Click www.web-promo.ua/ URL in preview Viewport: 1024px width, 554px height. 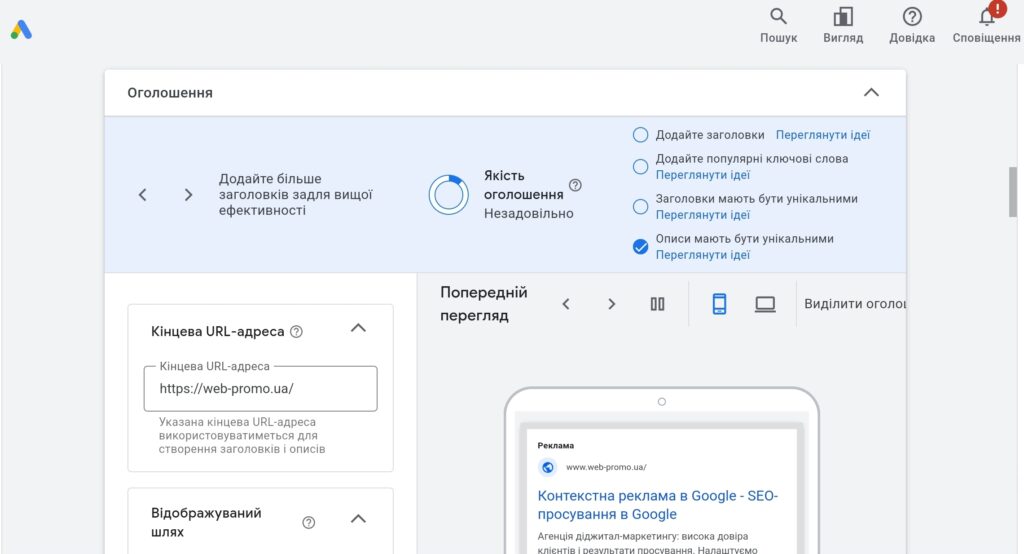pos(606,467)
